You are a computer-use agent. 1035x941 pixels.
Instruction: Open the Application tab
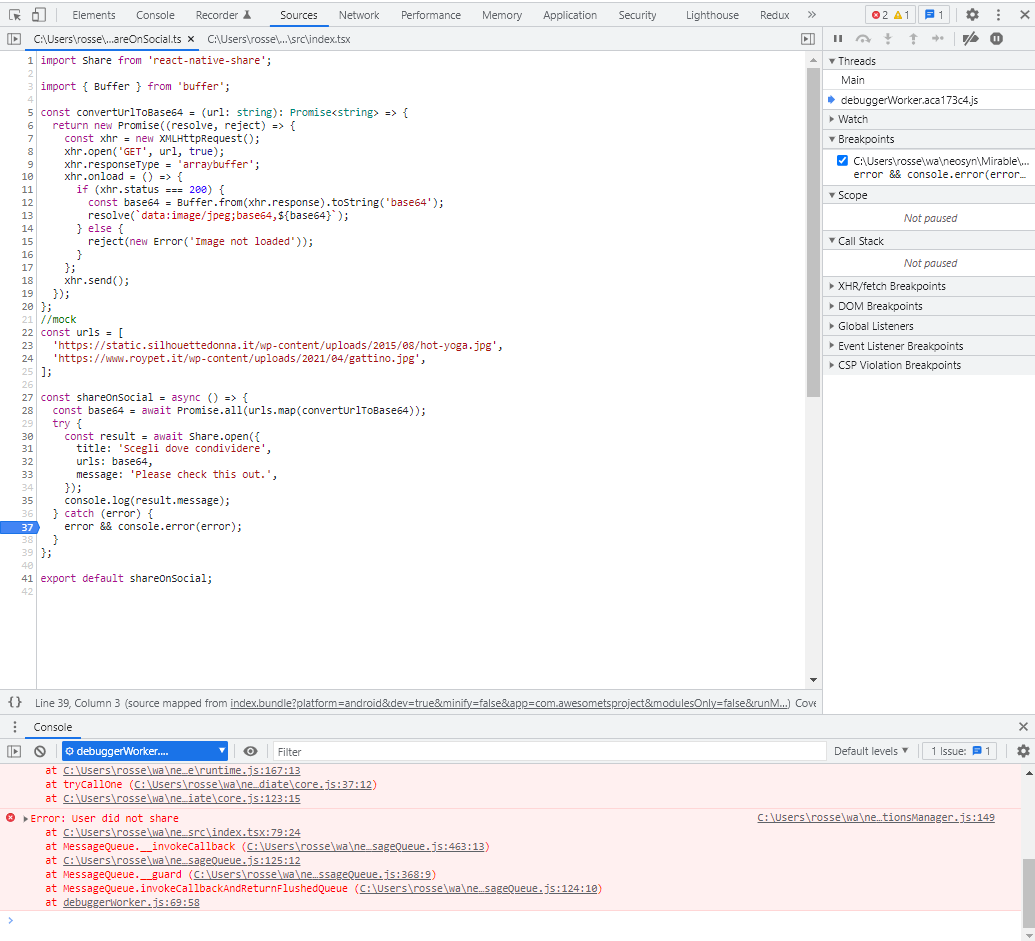click(570, 15)
